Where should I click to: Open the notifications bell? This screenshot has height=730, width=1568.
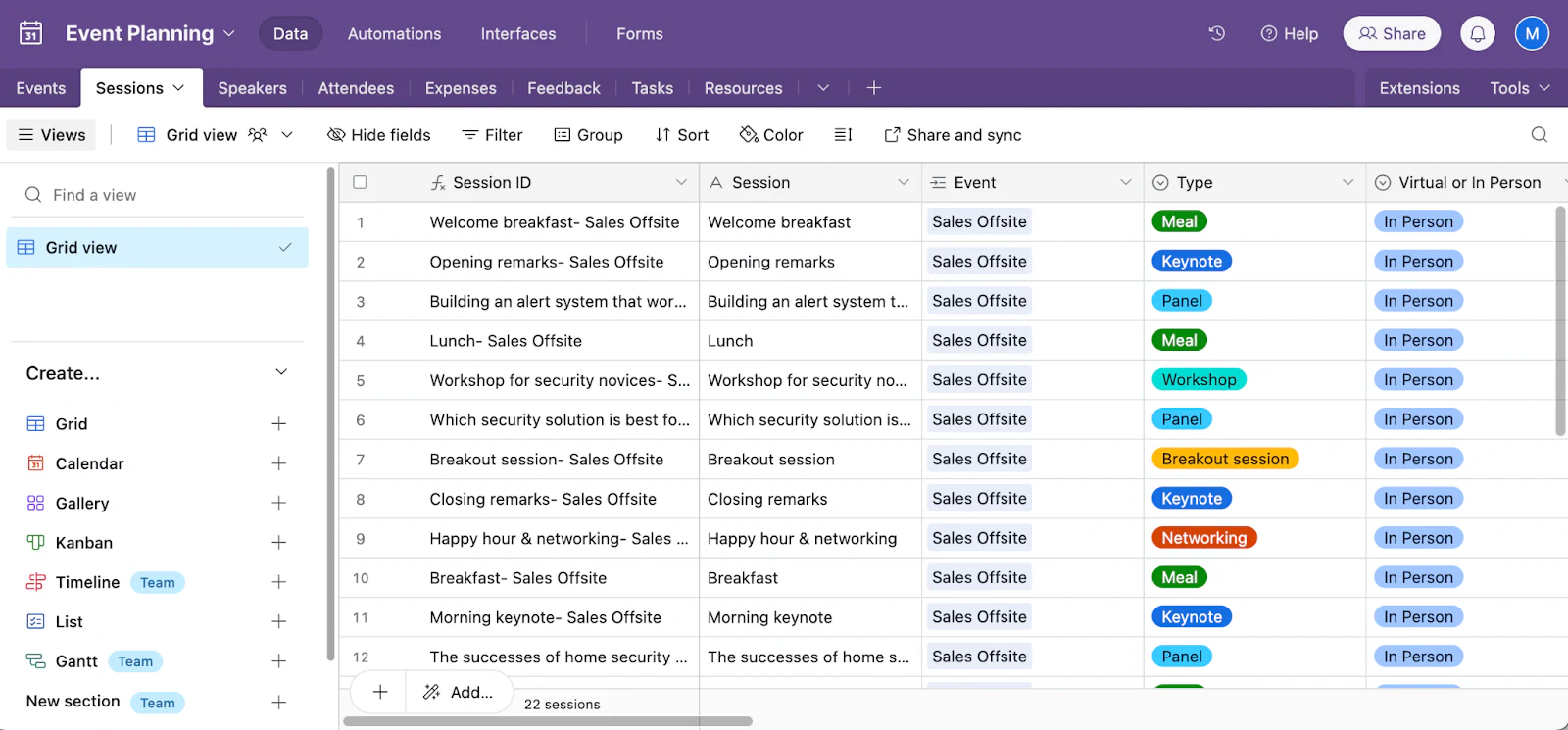[x=1478, y=33]
